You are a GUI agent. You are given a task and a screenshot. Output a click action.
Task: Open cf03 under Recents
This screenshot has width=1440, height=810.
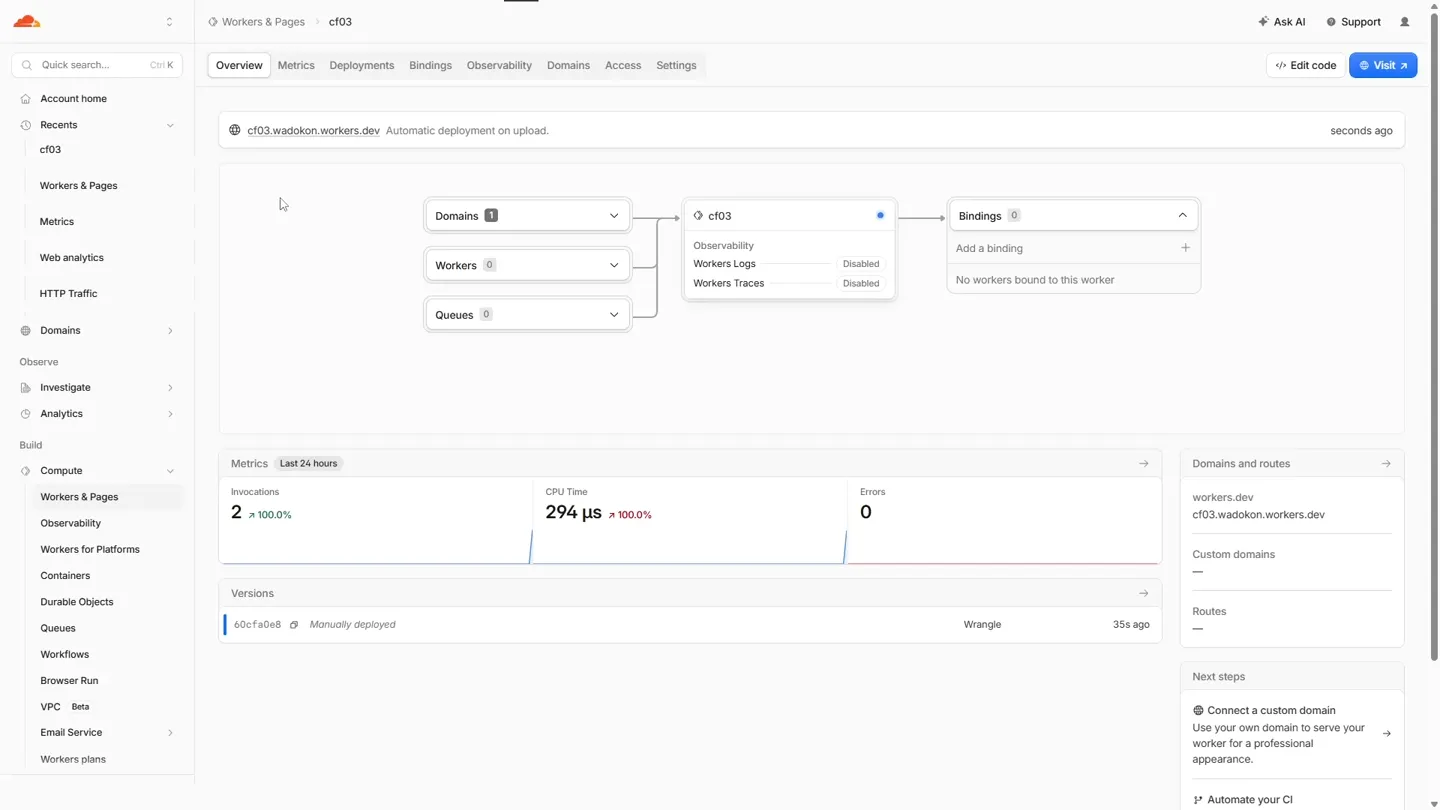(50, 150)
